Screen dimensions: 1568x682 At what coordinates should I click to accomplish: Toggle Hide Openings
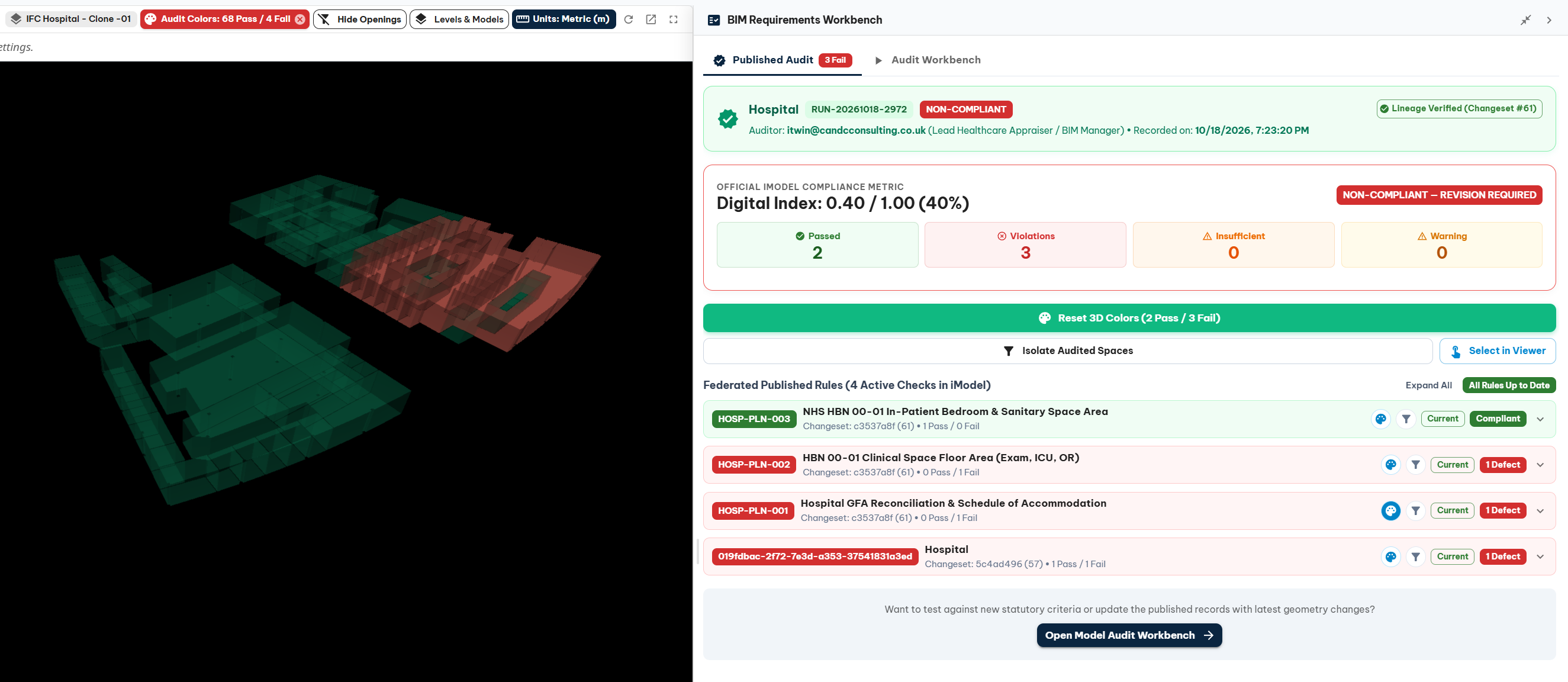(x=360, y=20)
